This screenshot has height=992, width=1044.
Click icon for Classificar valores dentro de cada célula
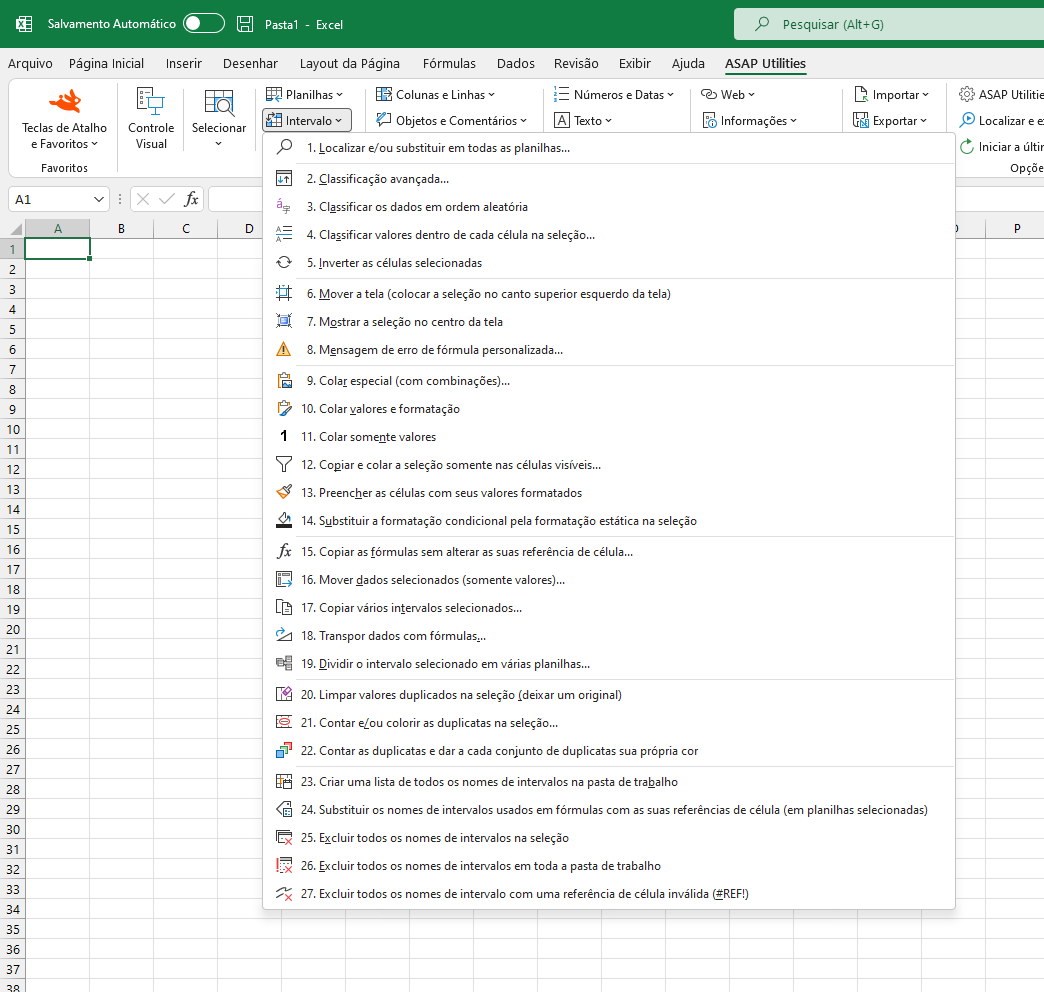click(x=284, y=234)
